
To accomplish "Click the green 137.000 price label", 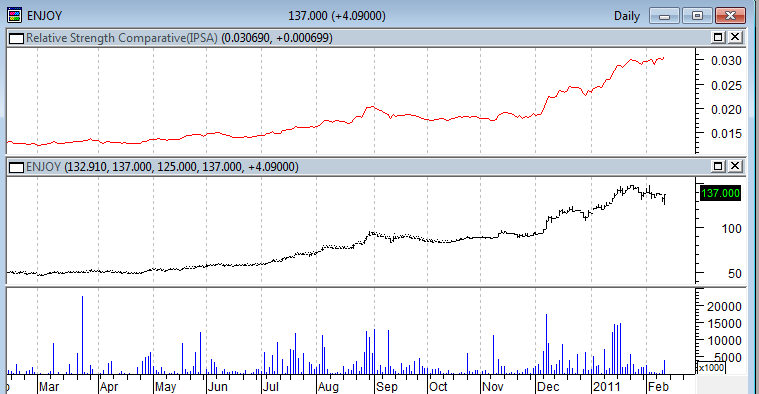I will click(720, 193).
